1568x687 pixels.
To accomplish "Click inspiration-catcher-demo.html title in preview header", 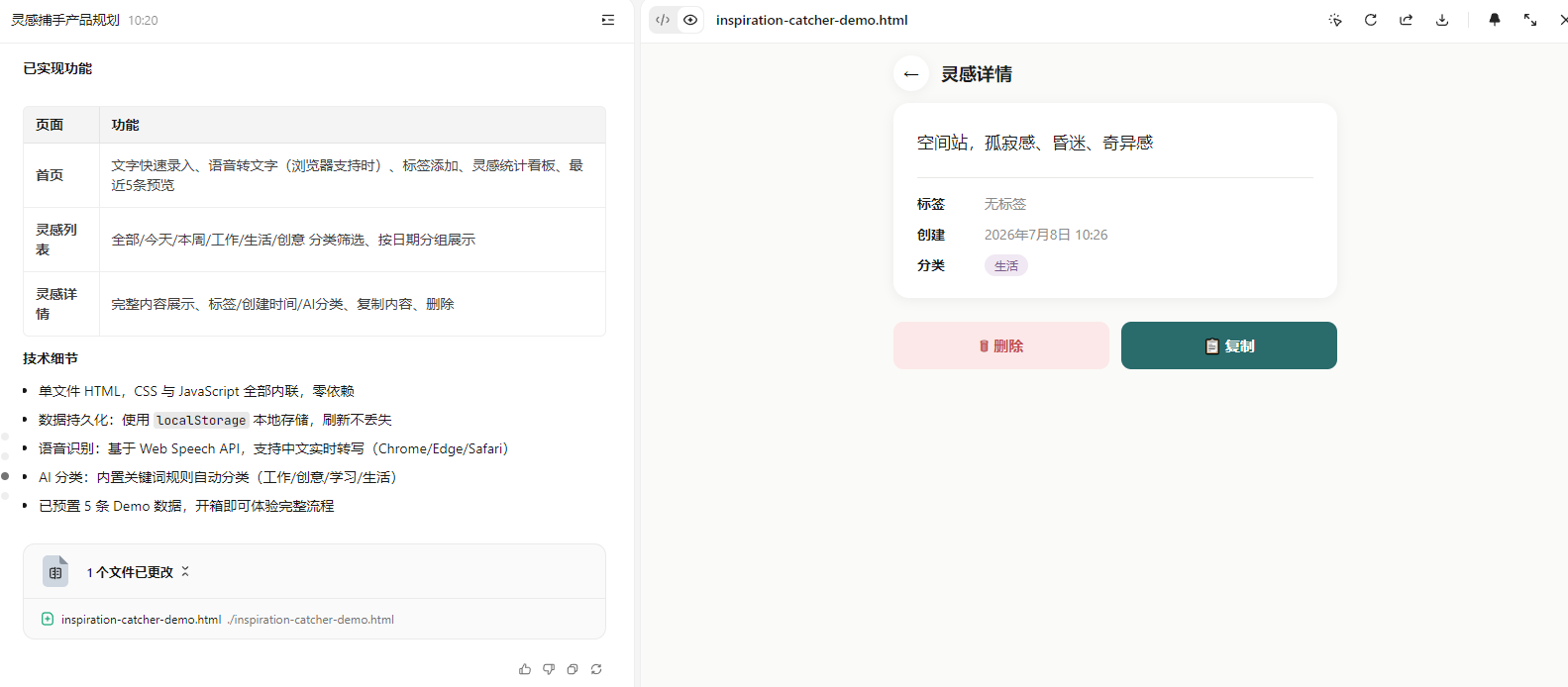I will pyautogui.click(x=811, y=20).
